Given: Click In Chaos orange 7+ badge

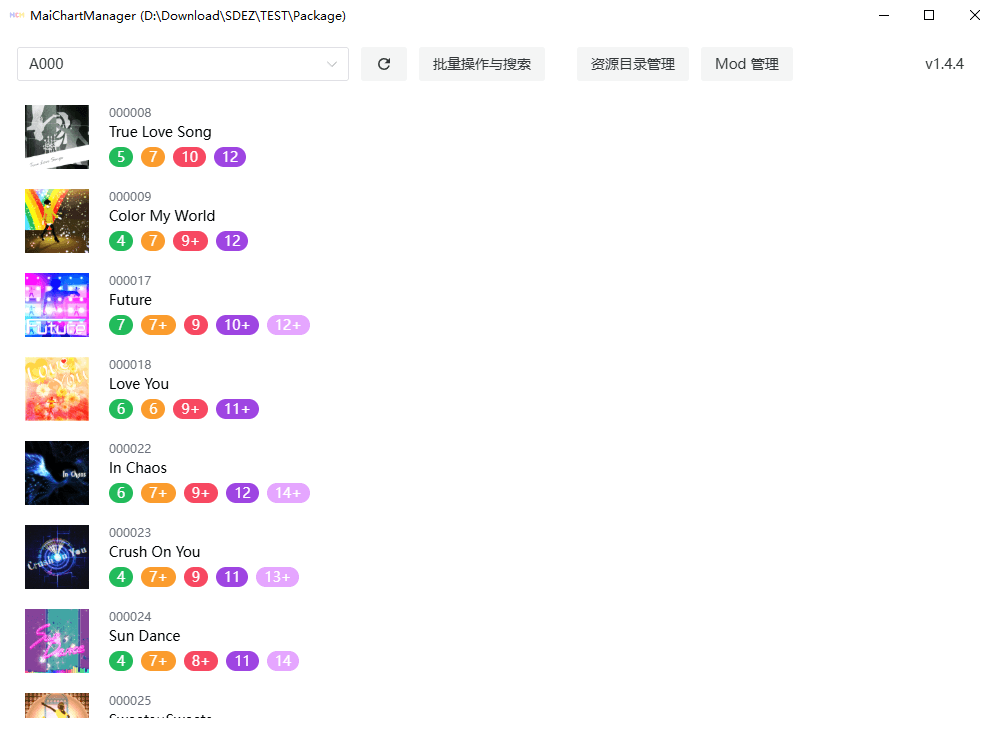Looking at the screenshot, I should tap(158, 493).
